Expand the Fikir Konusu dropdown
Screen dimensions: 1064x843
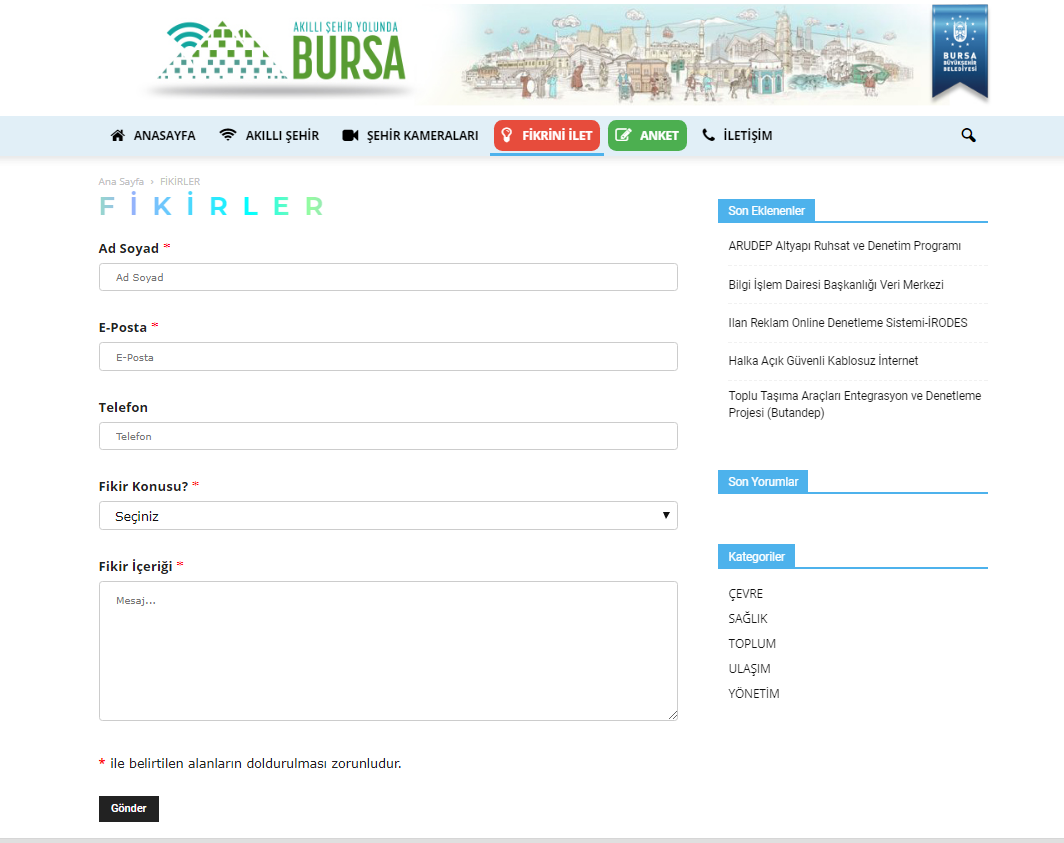click(x=388, y=516)
